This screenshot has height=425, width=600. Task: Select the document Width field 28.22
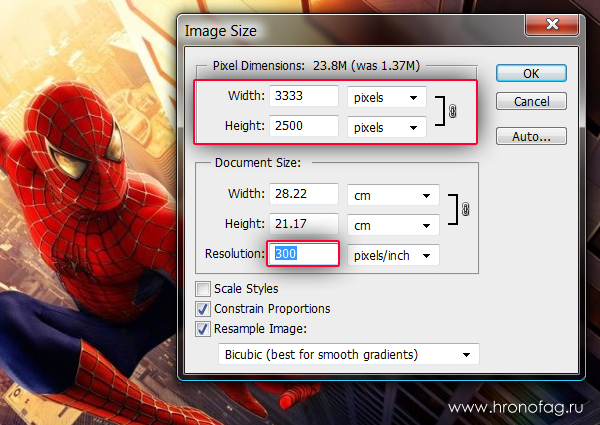[303, 195]
